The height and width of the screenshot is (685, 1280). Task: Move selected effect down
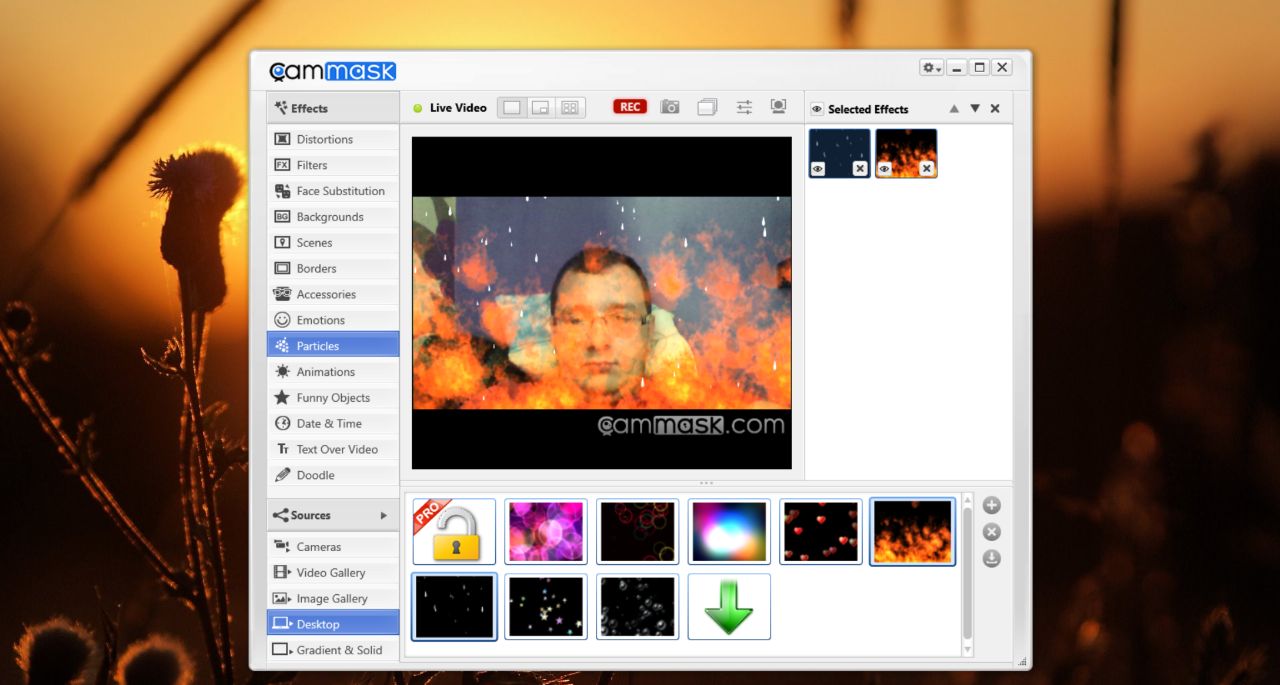975,109
